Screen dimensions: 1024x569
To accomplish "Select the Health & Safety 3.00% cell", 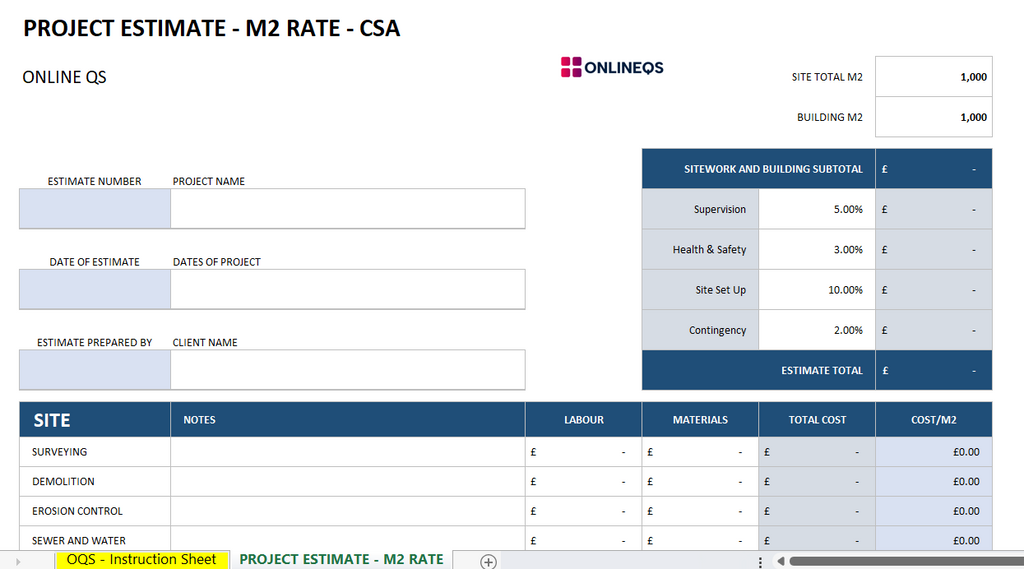I will point(817,250).
